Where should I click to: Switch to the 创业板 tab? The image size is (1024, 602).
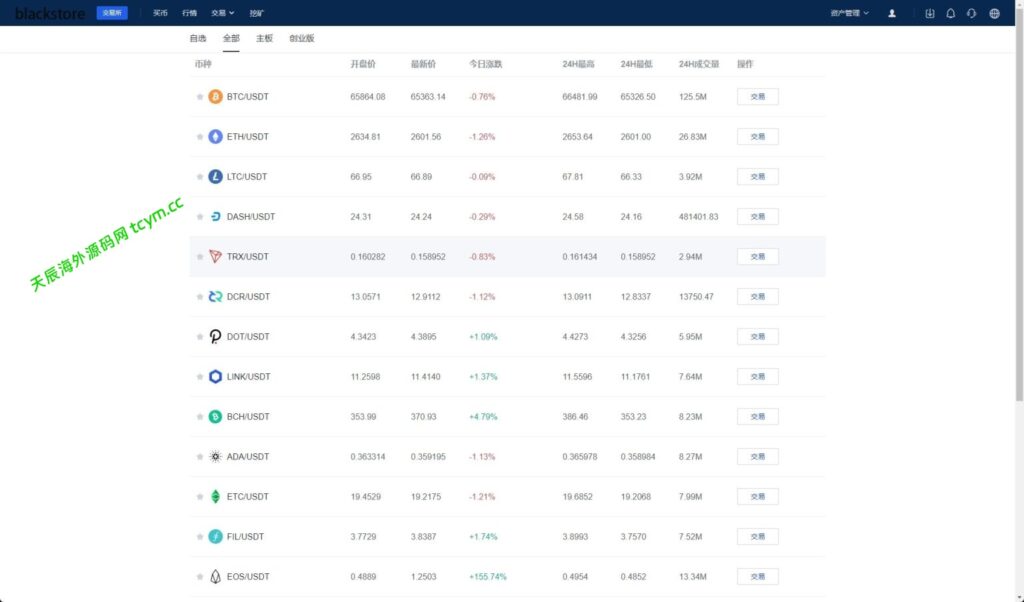click(x=301, y=38)
